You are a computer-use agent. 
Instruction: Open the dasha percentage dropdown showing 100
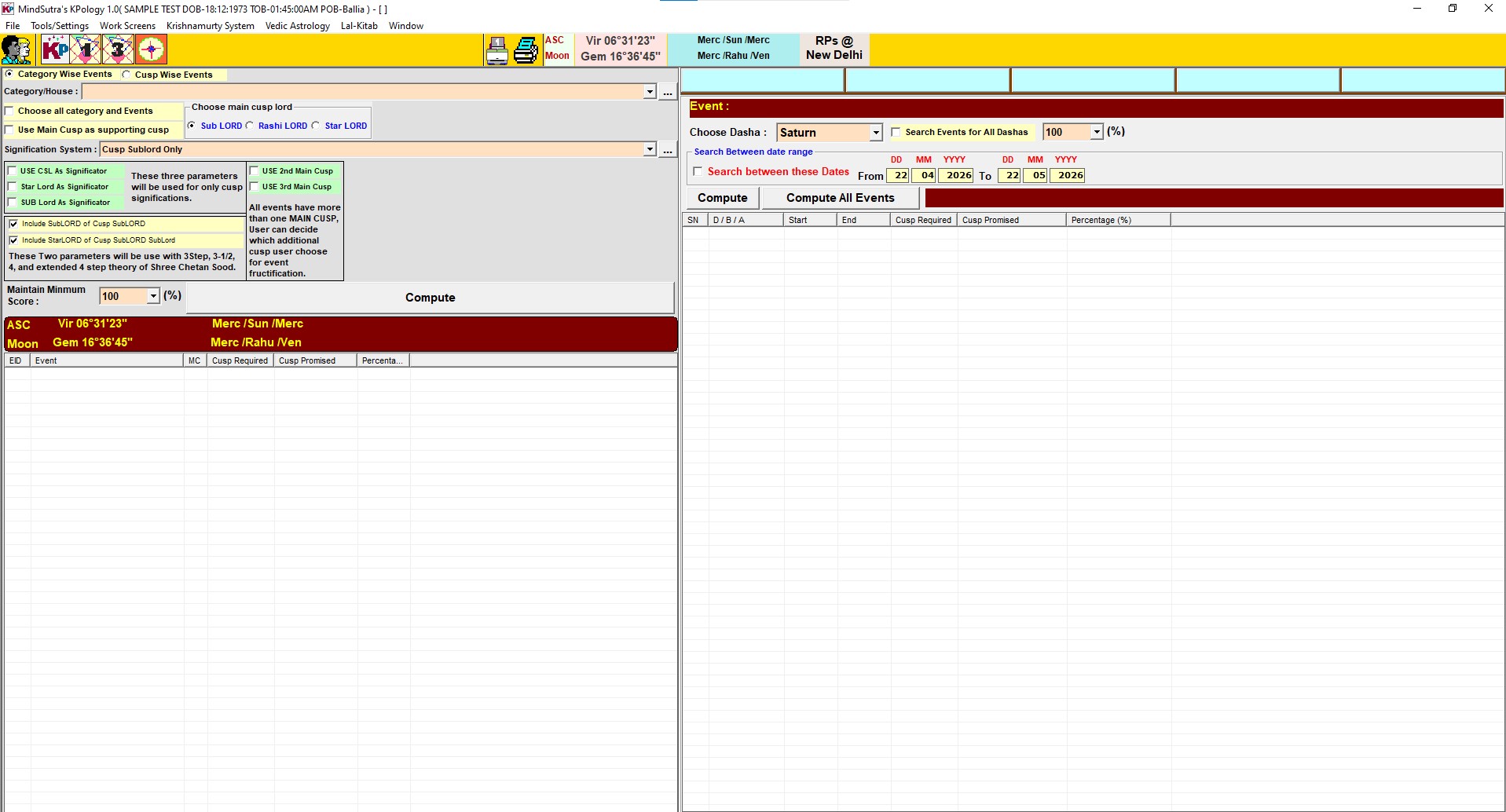click(x=1097, y=132)
